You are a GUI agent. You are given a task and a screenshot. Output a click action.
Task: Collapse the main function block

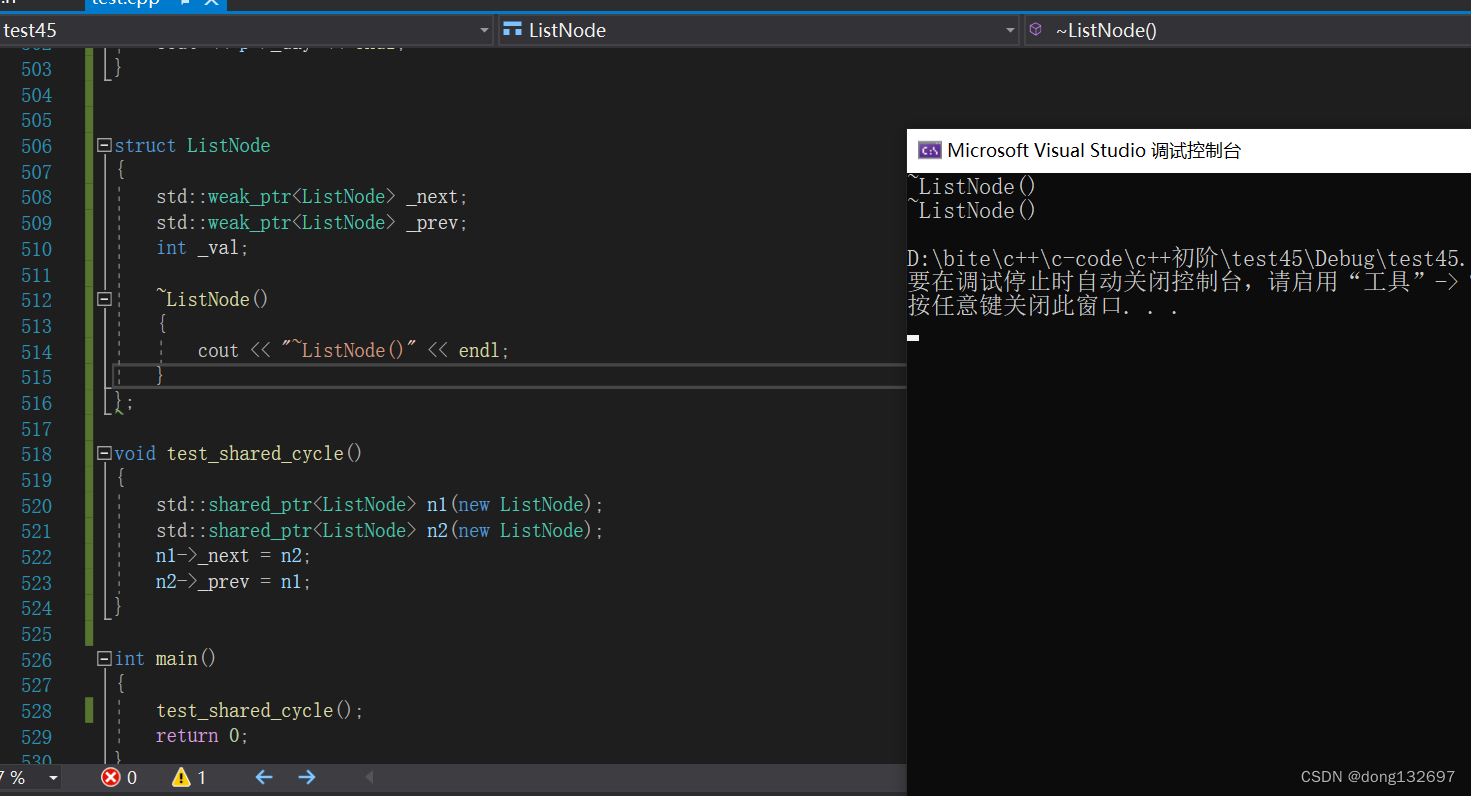point(104,659)
